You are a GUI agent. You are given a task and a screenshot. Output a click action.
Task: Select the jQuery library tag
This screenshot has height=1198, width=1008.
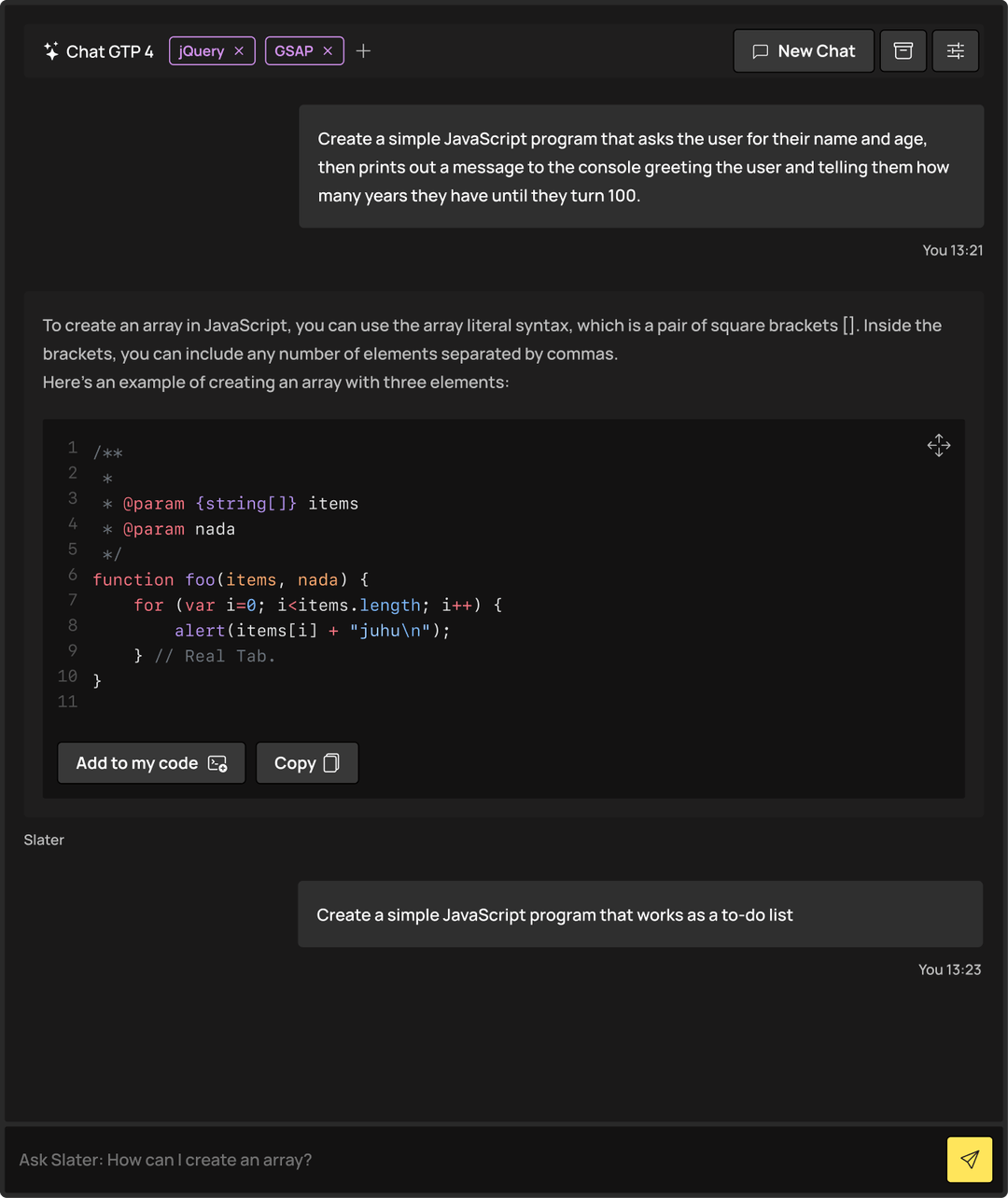tap(201, 50)
